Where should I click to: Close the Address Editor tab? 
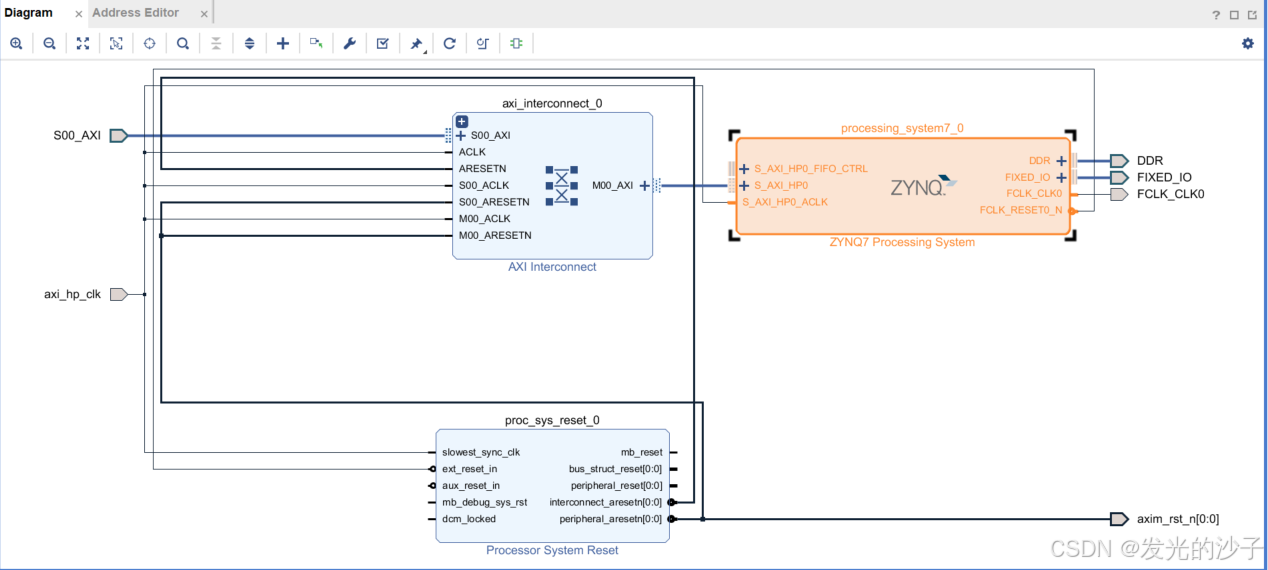[x=204, y=15]
